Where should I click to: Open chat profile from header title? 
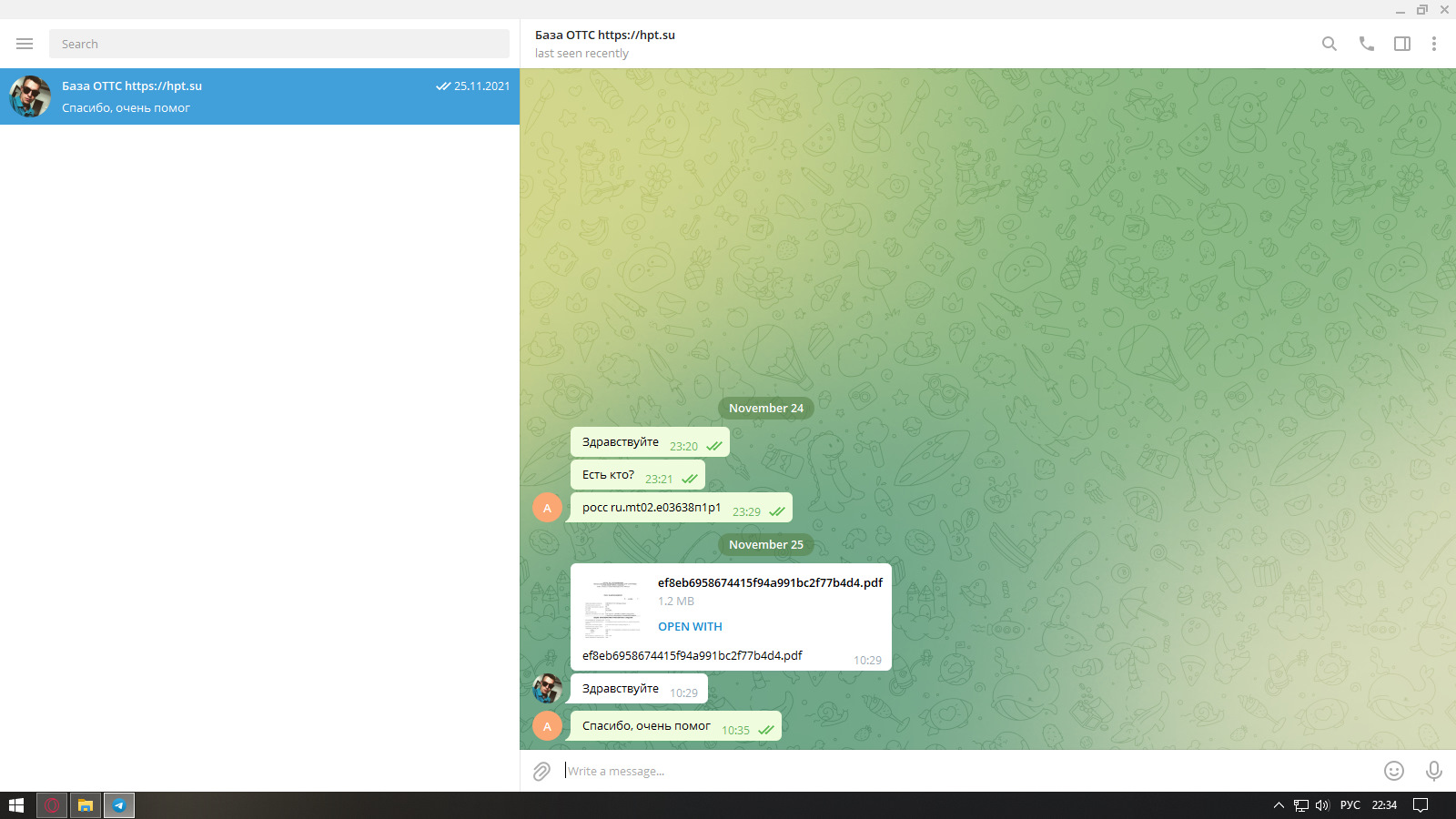pyautogui.click(x=605, y=35)
